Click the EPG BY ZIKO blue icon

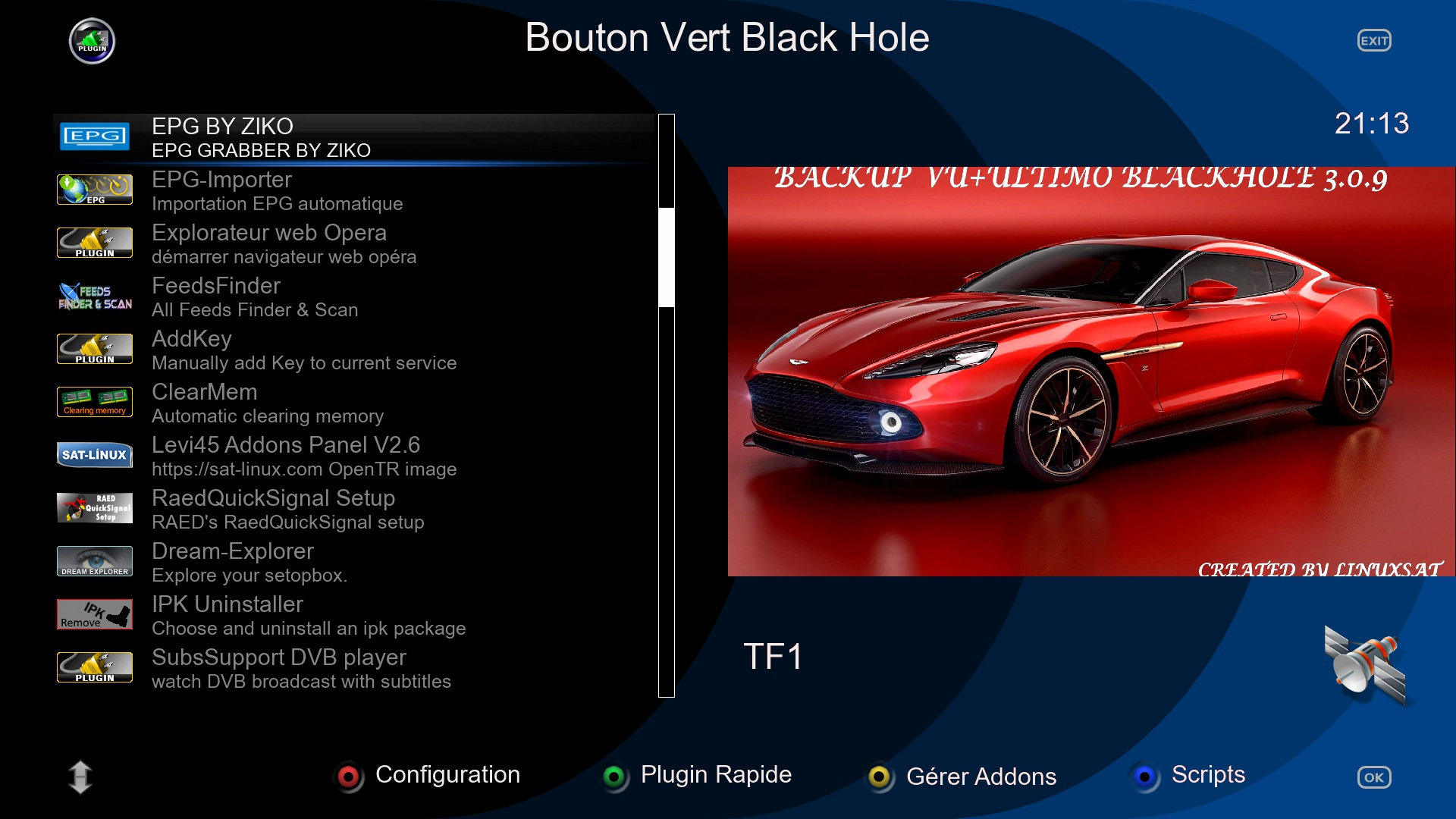tap(95, 136)
